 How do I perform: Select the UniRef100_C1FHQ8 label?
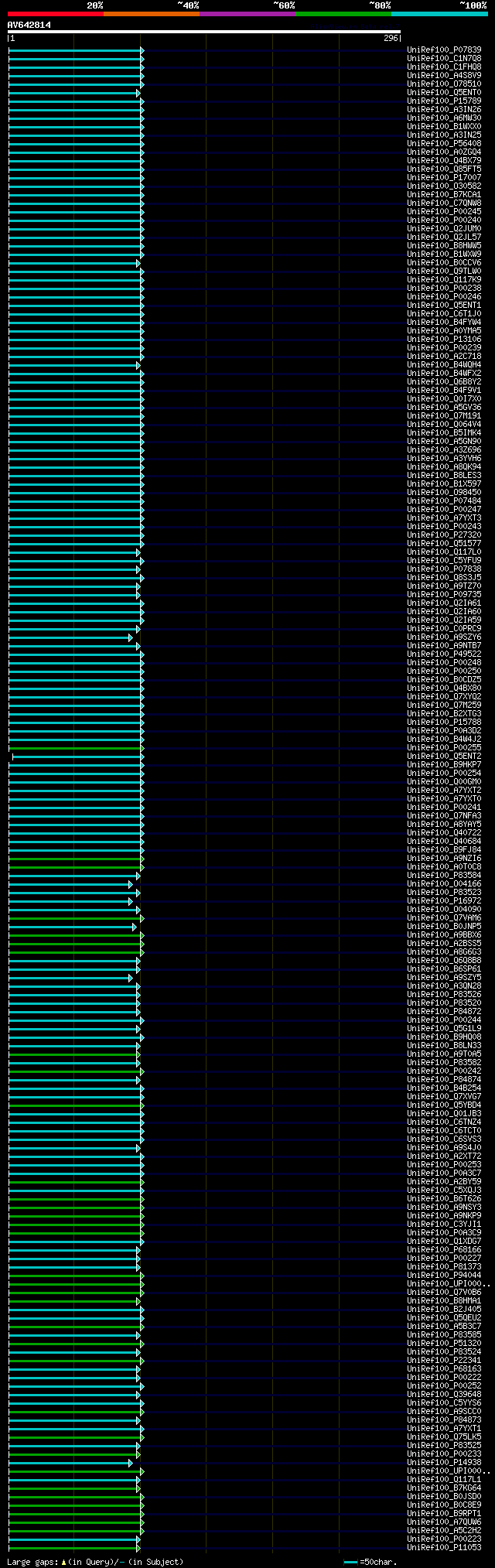(x=444, y=67)
